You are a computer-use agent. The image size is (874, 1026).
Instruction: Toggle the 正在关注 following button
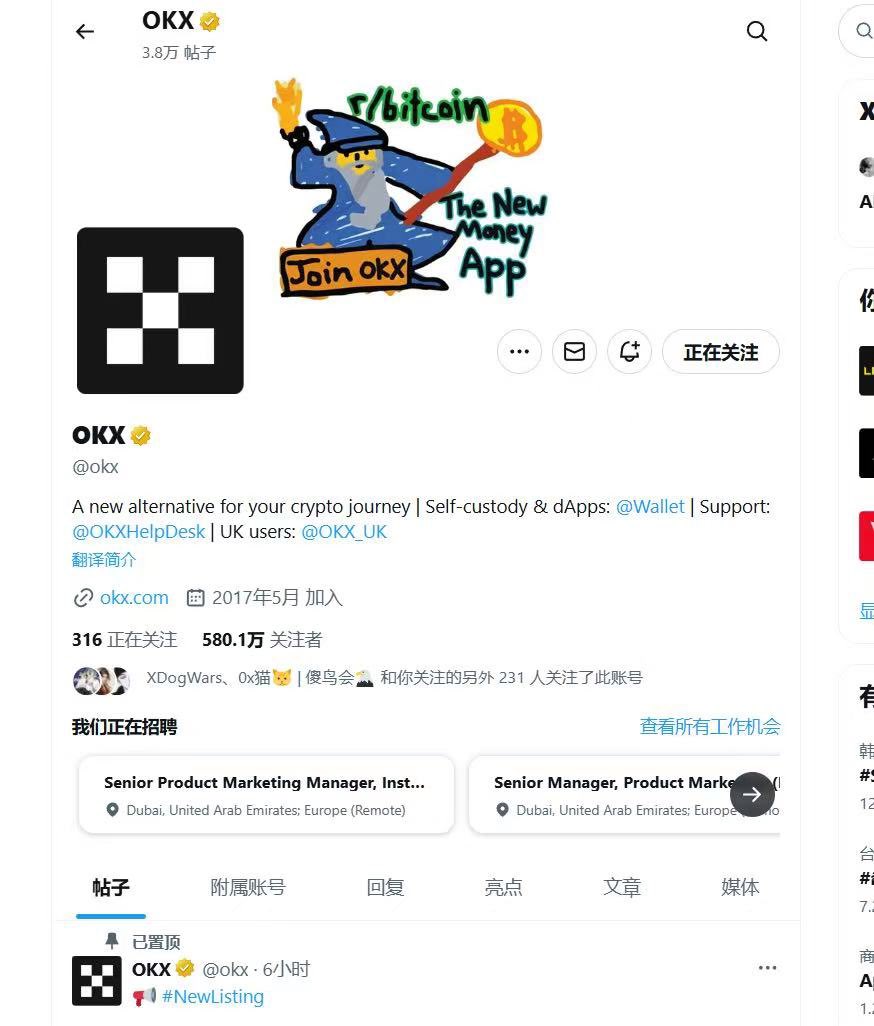[x=721, y=351]
